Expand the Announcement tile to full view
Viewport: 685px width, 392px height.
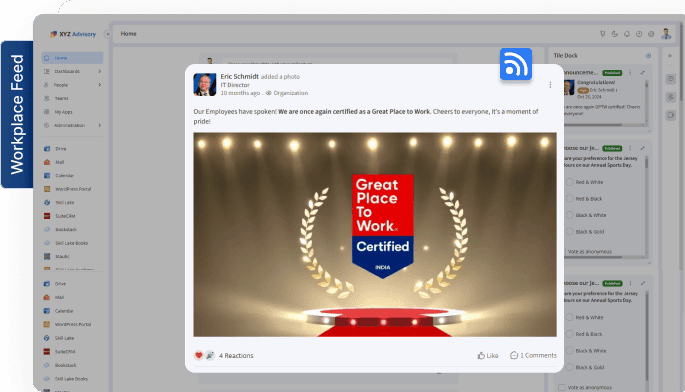point(643,73)
